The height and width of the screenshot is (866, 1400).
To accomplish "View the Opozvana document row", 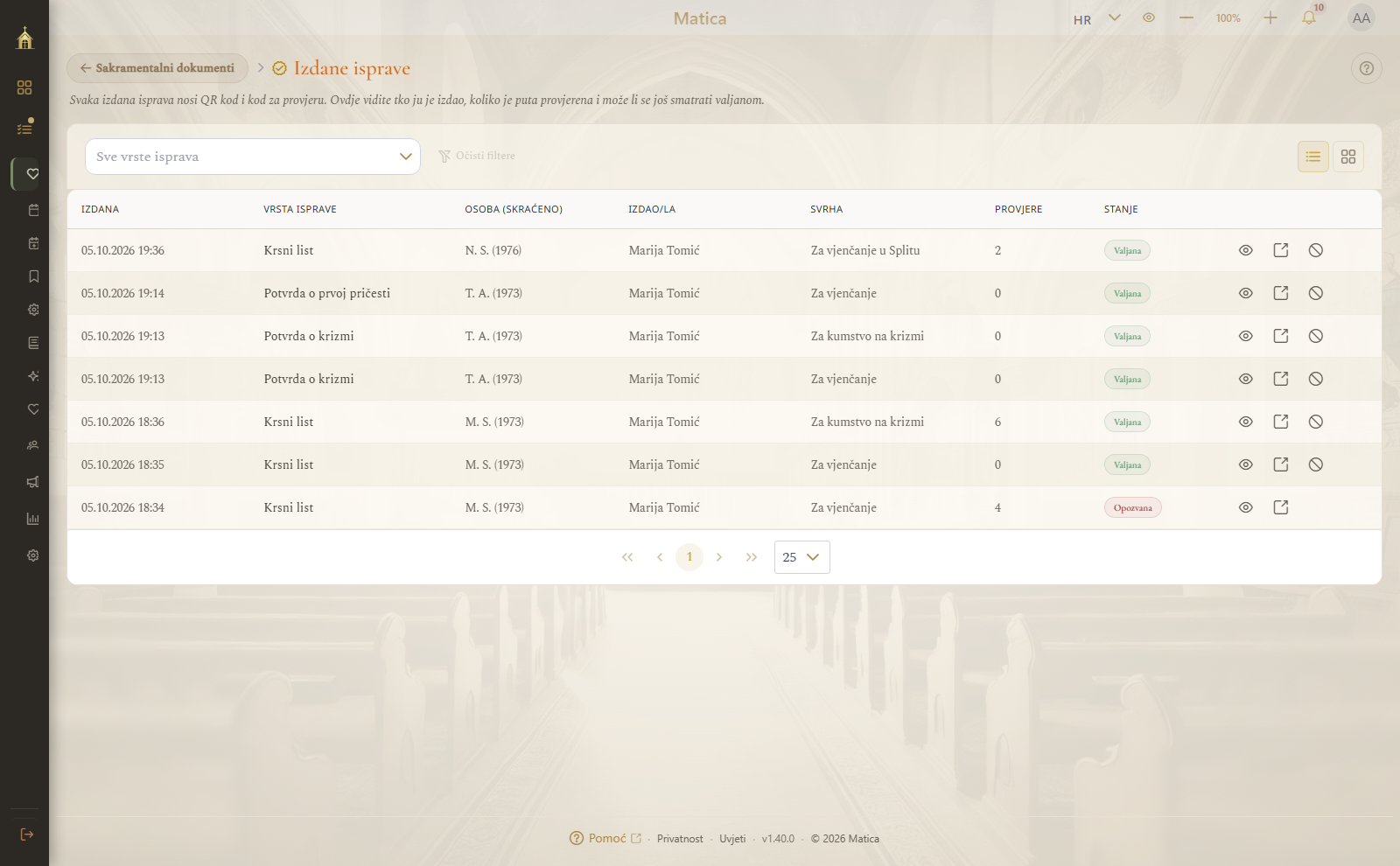I will coord(1246,507).
